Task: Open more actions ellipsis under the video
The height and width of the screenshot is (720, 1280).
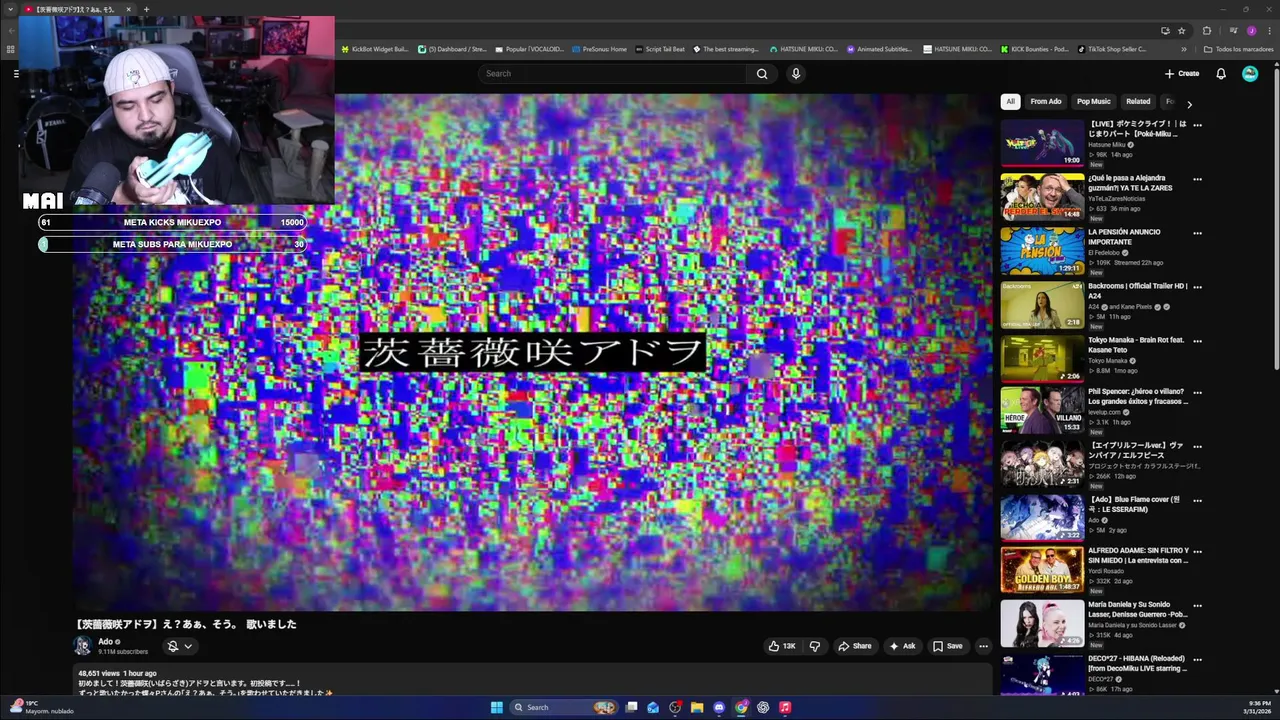Action: coord(983,646)
